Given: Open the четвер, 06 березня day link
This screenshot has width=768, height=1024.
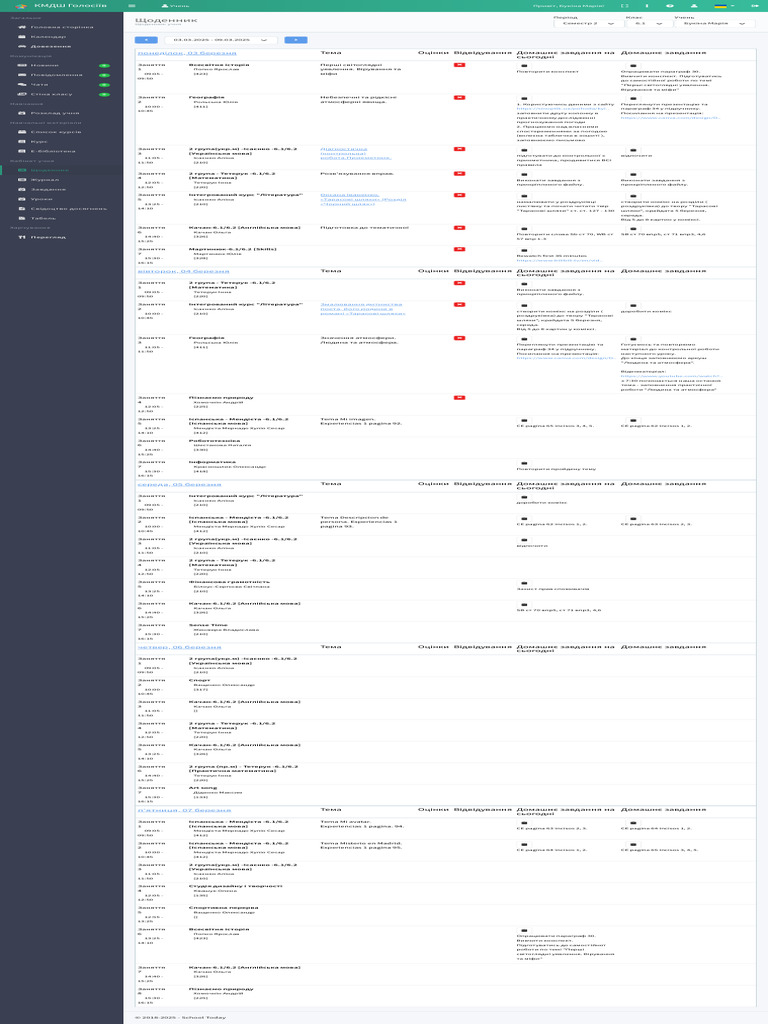Looking at the screenshot, I should 180,647.
